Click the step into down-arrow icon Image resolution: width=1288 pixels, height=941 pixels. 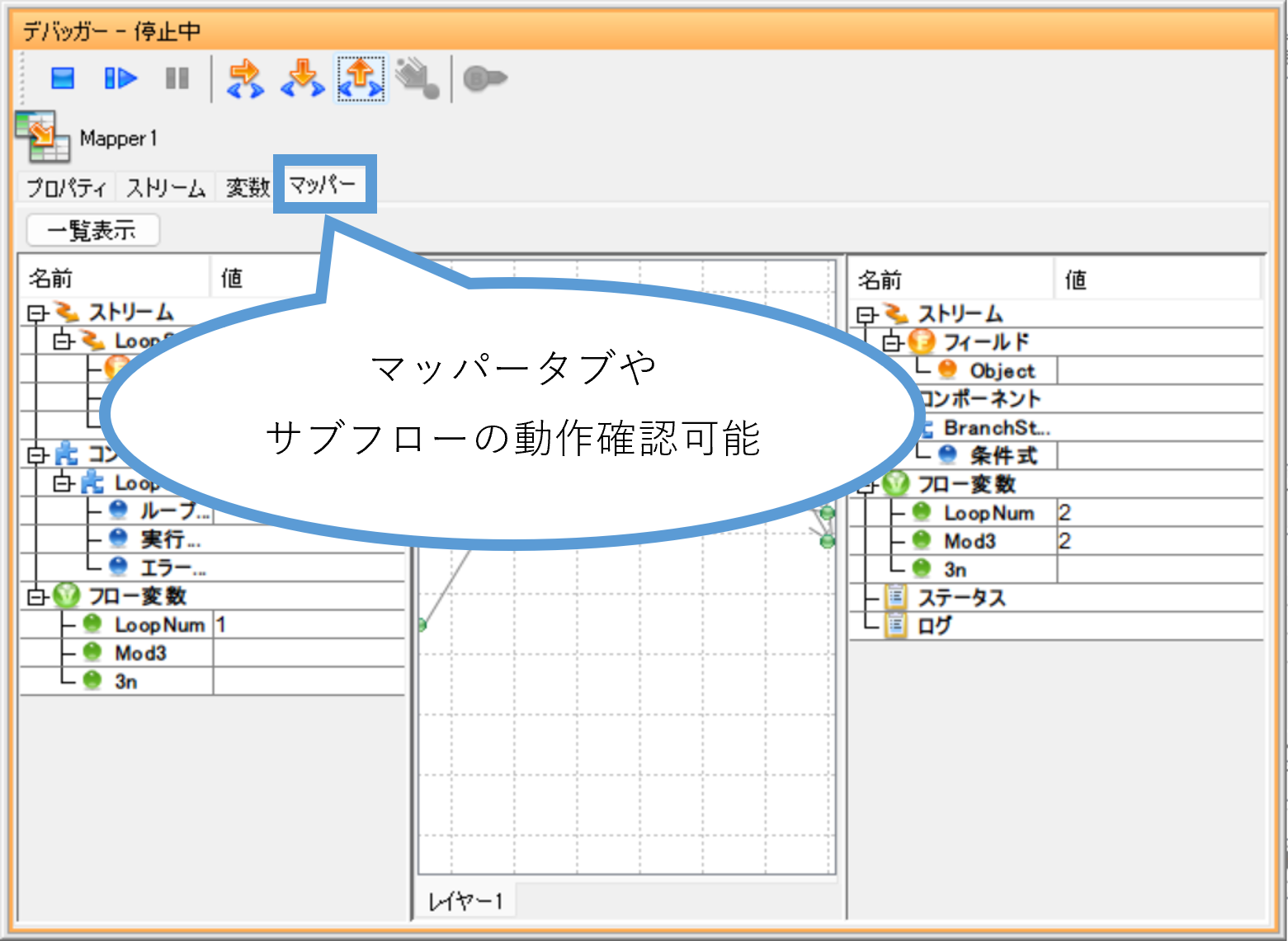303,79
